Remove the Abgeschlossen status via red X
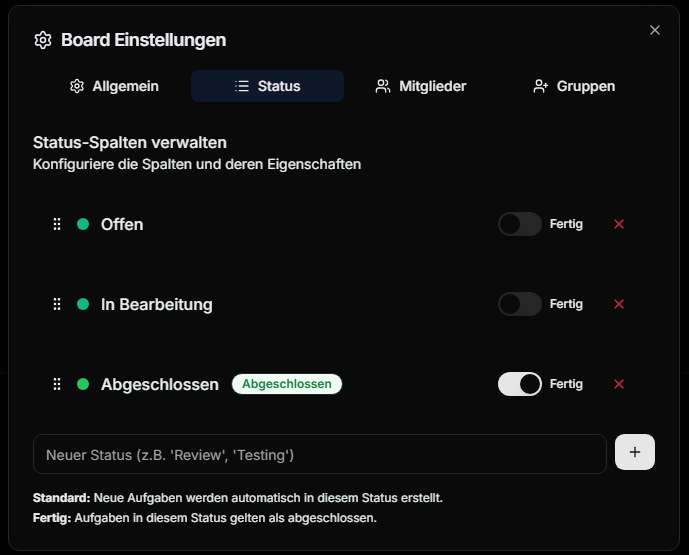Viewport: 689px width, 555px height. click(x=619, y=384)
